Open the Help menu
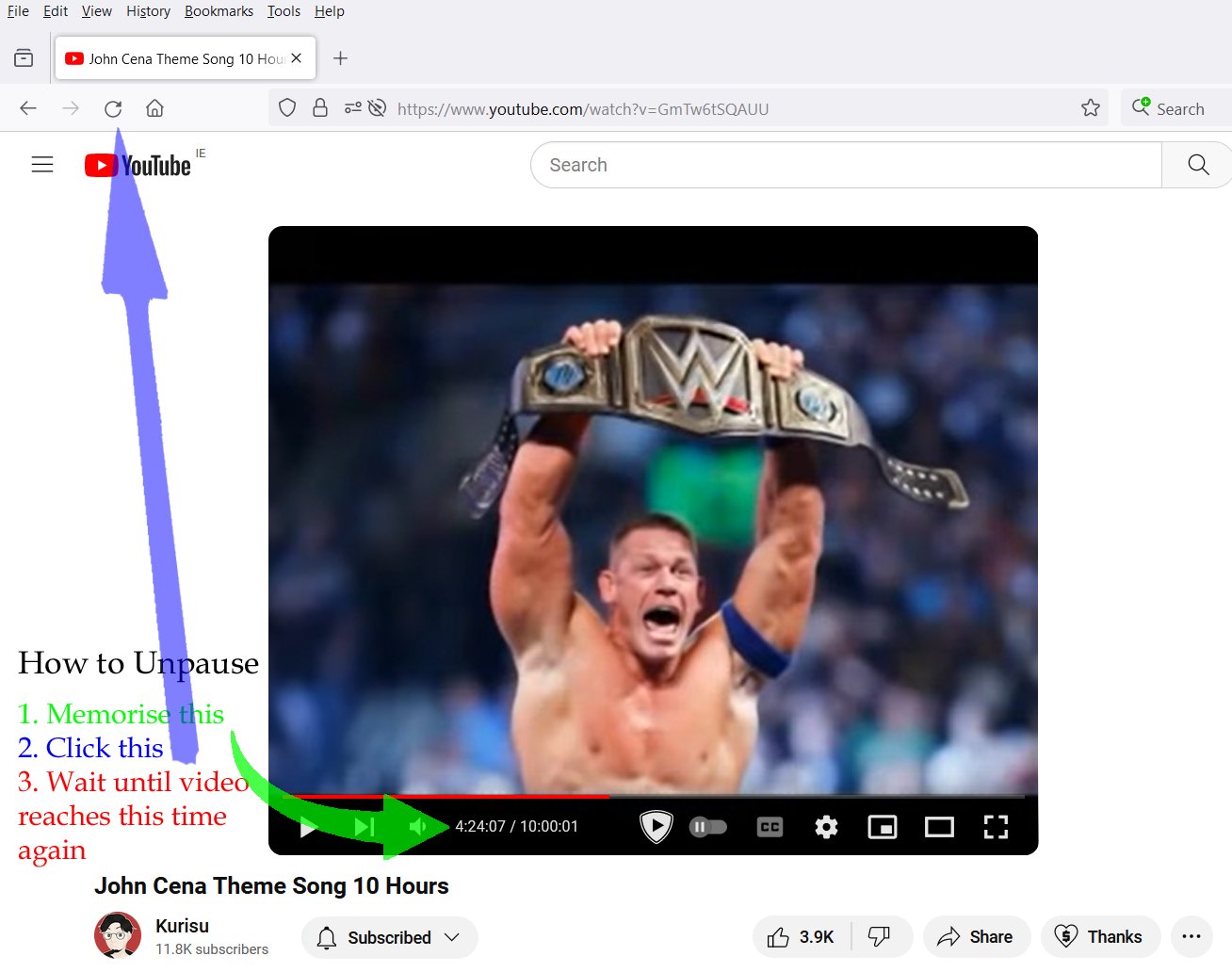The image size is (1232, 972). pyautogui.click(x=330, y=11)
